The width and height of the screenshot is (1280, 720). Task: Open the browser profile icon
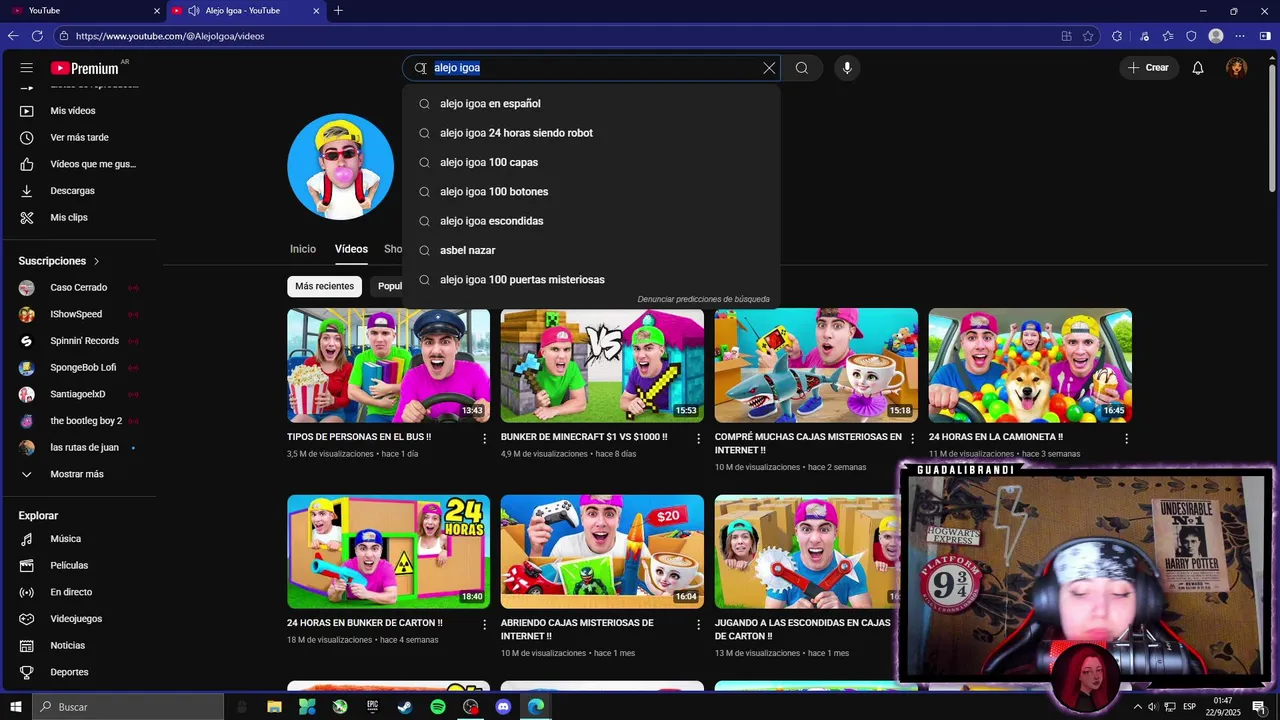pos(1216,36)
